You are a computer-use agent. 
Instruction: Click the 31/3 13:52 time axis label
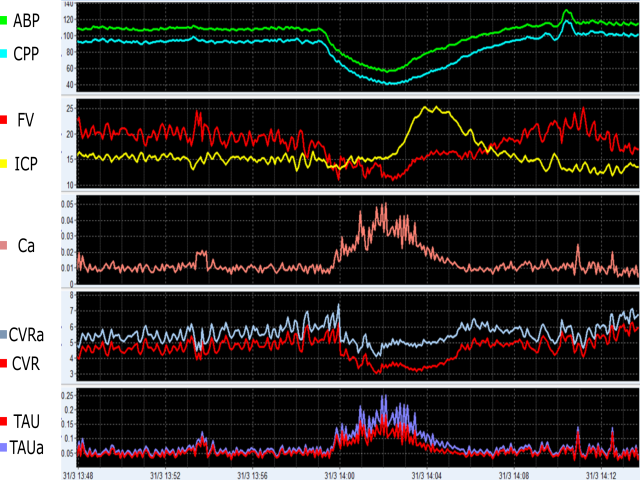pyautogui.click(x=166, y=474)
